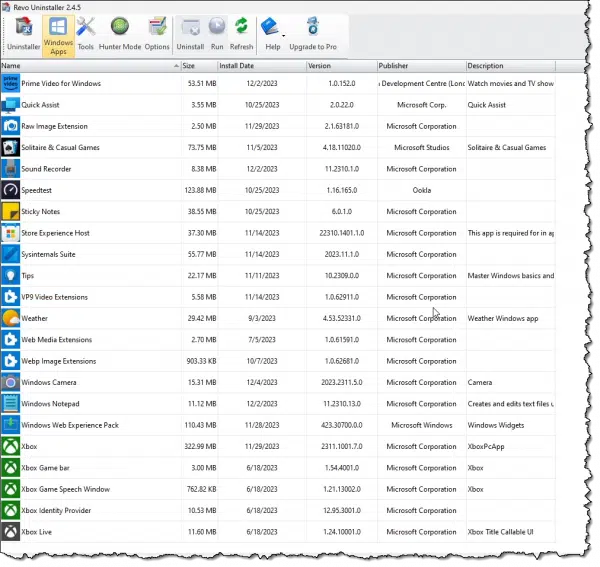Sort the list by Name column header
Screen dimensions: 600x567
[x=90, y=66]
